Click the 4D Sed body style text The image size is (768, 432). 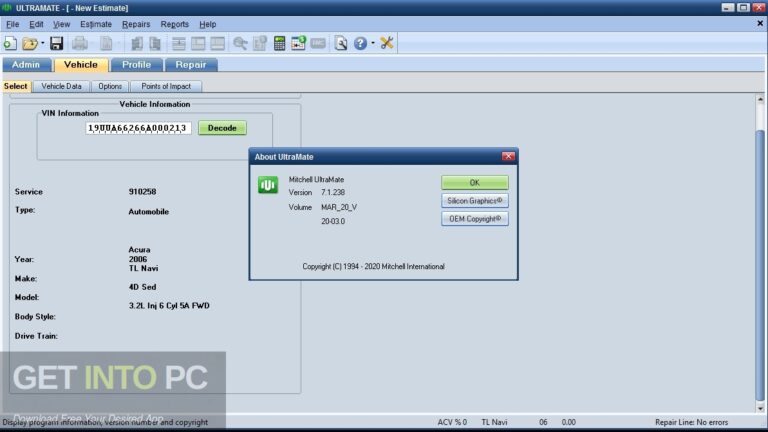[143, 287]
